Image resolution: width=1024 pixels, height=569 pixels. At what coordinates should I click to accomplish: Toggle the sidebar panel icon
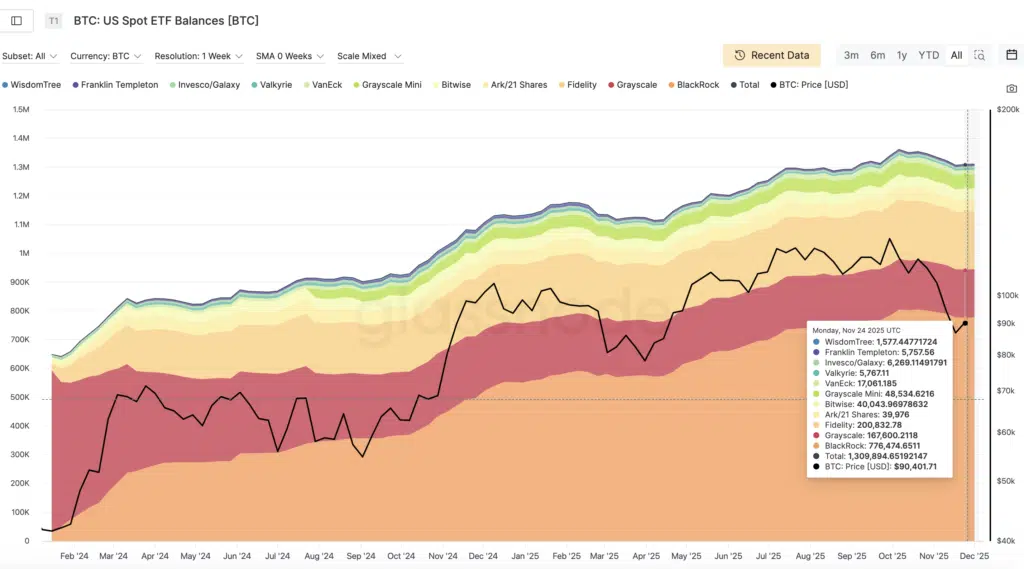pyautogui.click(x=17, y=20)
